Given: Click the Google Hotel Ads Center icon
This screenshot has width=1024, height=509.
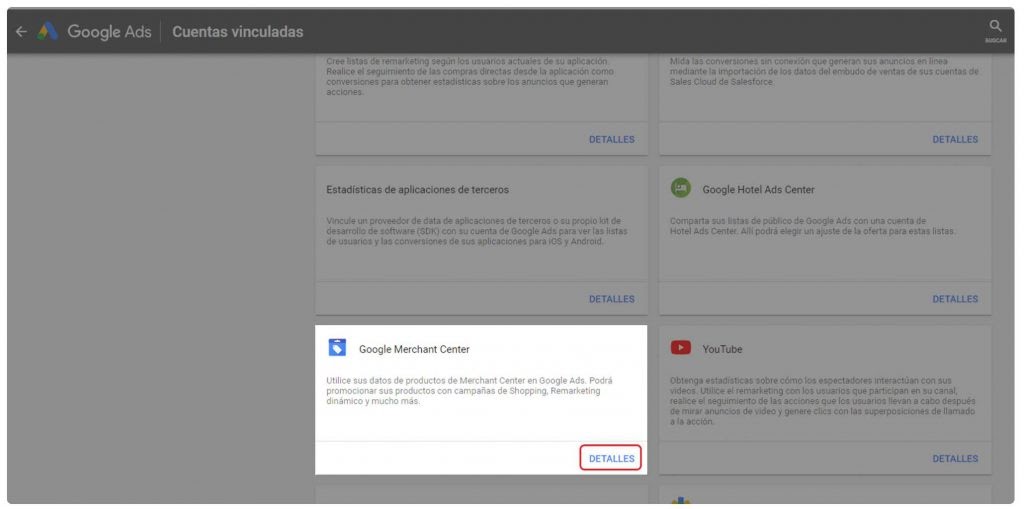Looking at the screenshot, I should (680, 188).
